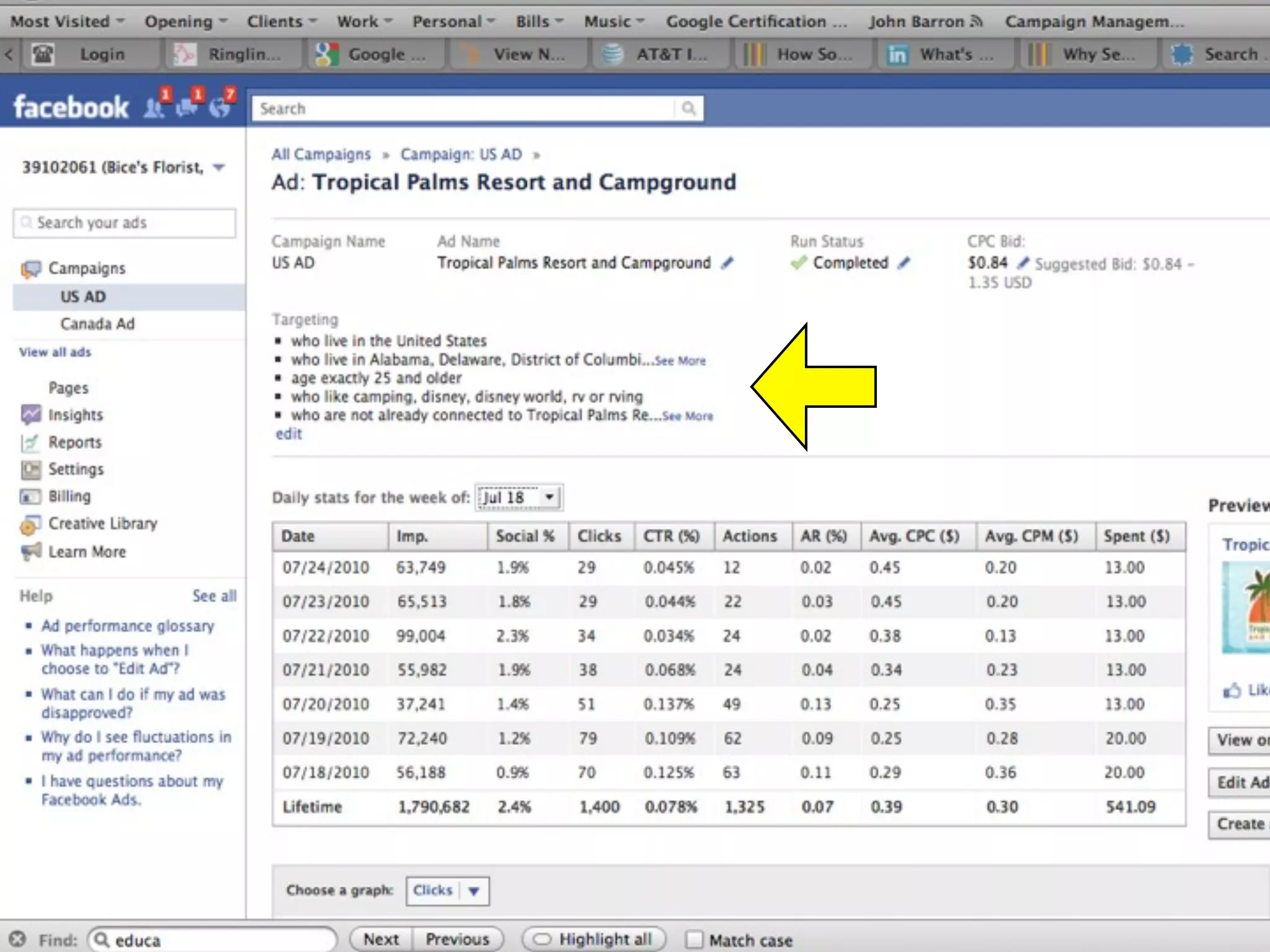The width and height of the screenshot is (1270, 952).
Task: Click pencil icon beside Ad Name
Action: pyautogui.click(x=727, y=263)
